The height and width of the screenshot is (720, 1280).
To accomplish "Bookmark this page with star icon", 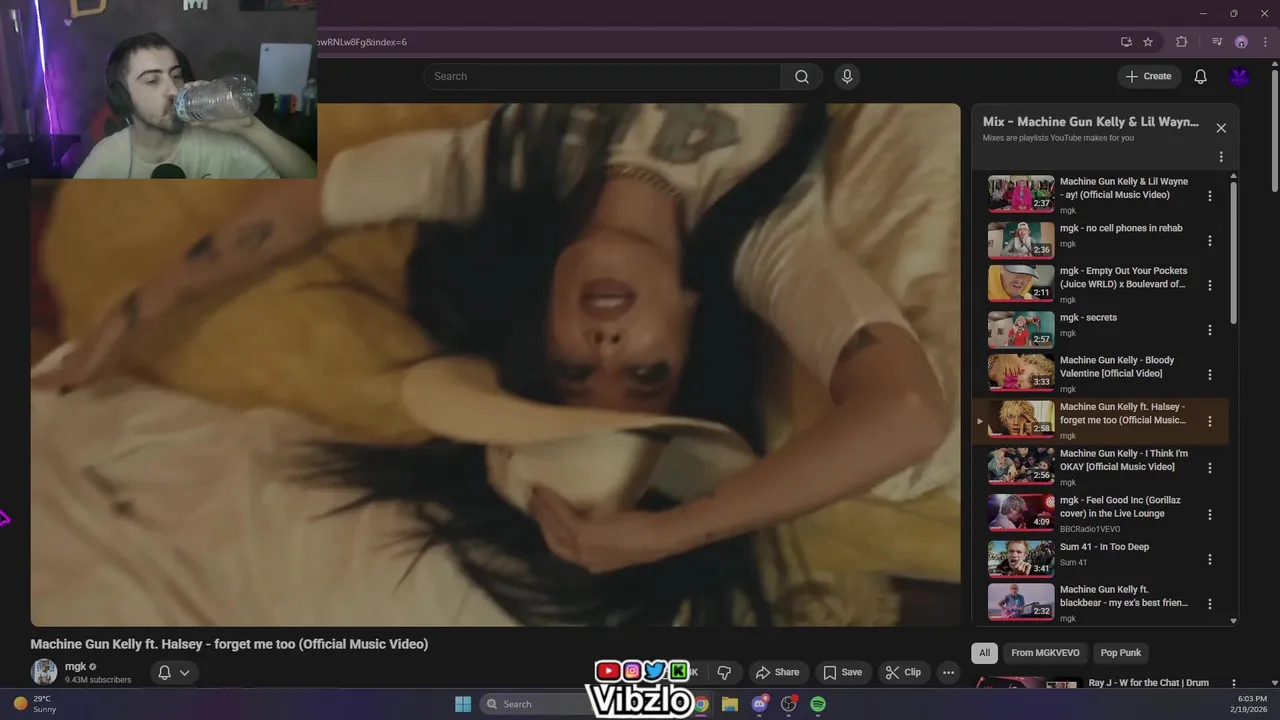I will pos(1148,42).
